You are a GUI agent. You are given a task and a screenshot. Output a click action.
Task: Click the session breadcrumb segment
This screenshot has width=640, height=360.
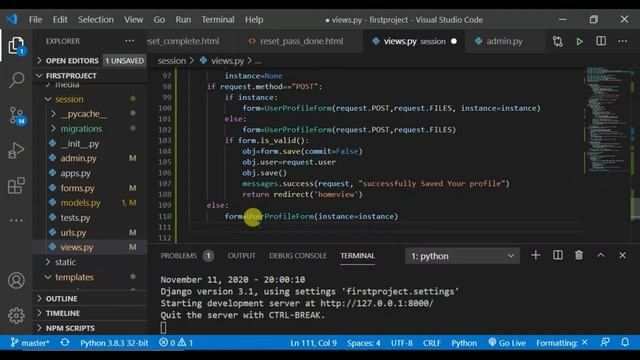(171, 61)
